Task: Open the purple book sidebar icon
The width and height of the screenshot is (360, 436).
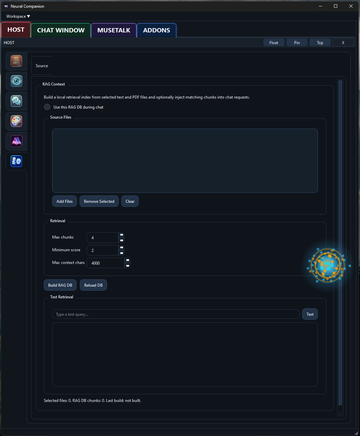Action: pyautogui.click(x=16, y=141)
